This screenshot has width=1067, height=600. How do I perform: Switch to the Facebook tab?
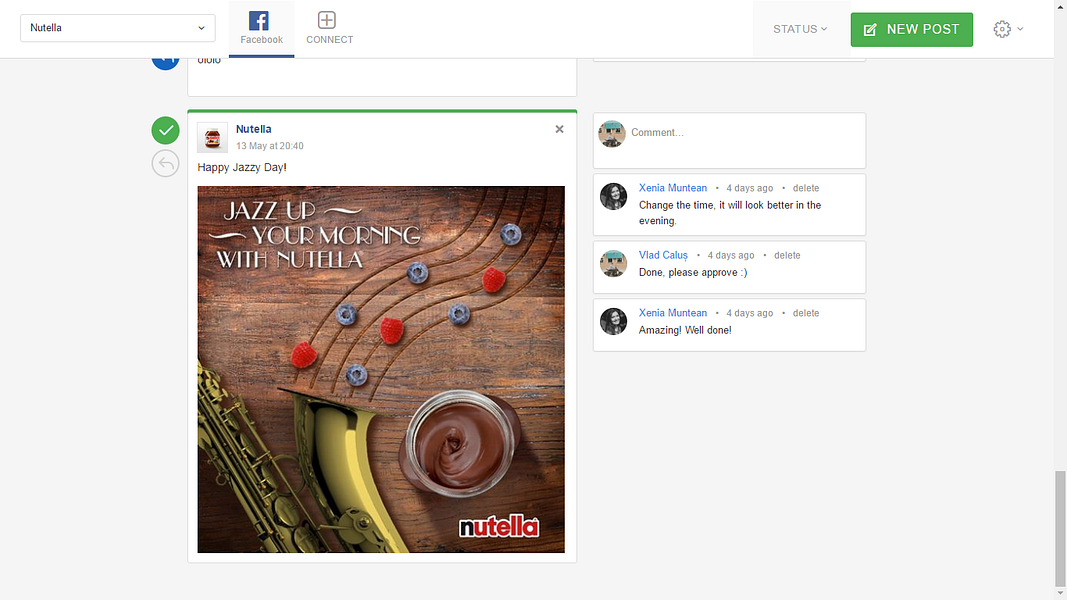tap(261, 29)
